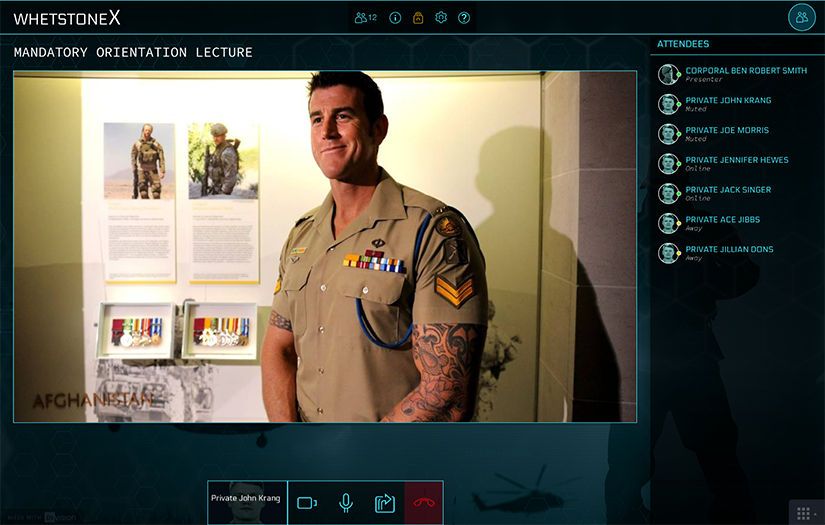
Task: Select Private John Krang in attendee list
Action: point(728,100)
